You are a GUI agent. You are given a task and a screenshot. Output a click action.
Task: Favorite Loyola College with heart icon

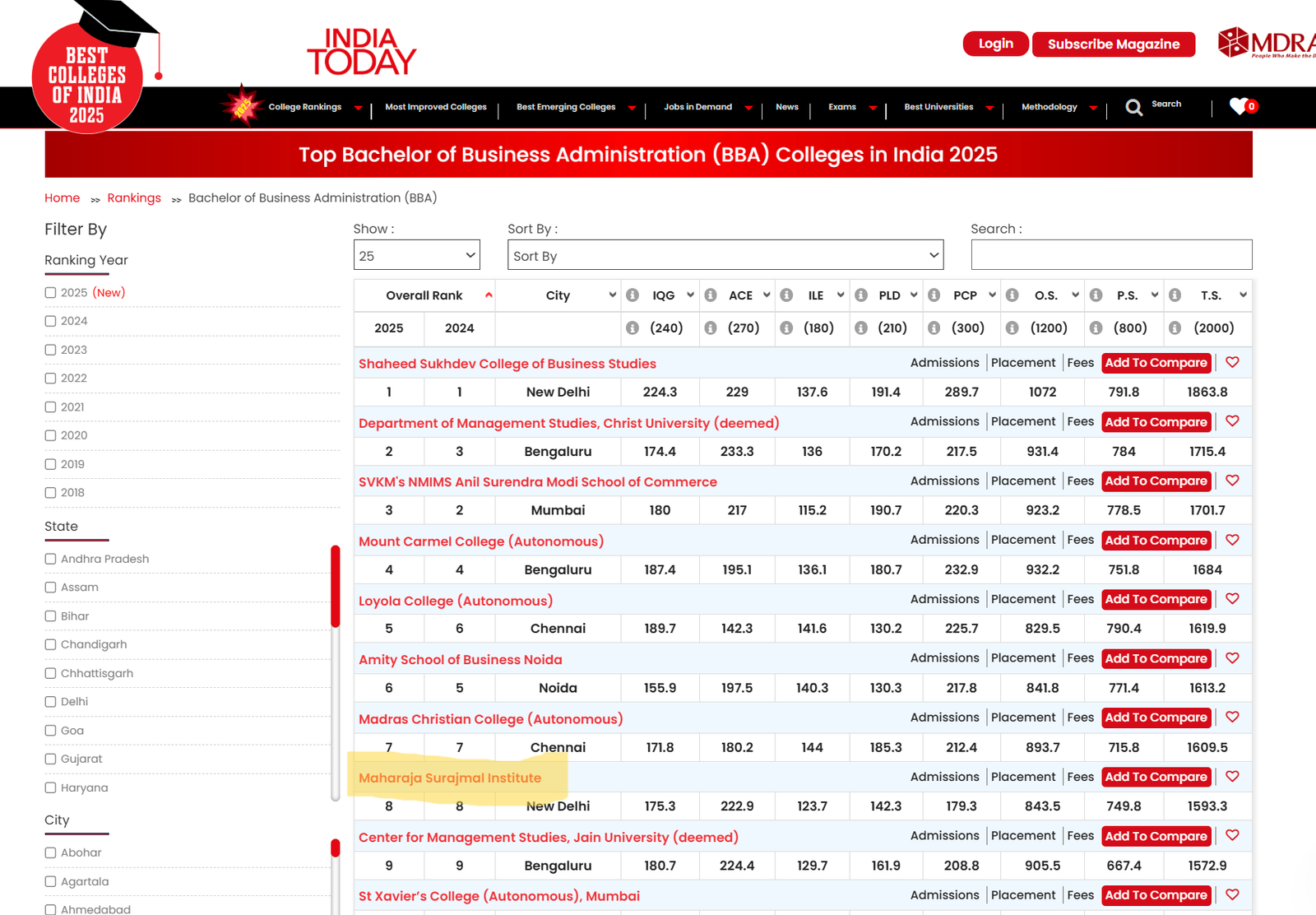pos(1232,599)
